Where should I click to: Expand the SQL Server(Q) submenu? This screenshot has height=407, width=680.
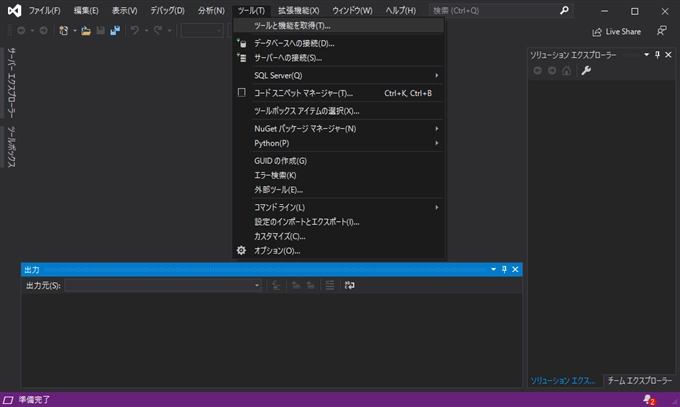338,75
